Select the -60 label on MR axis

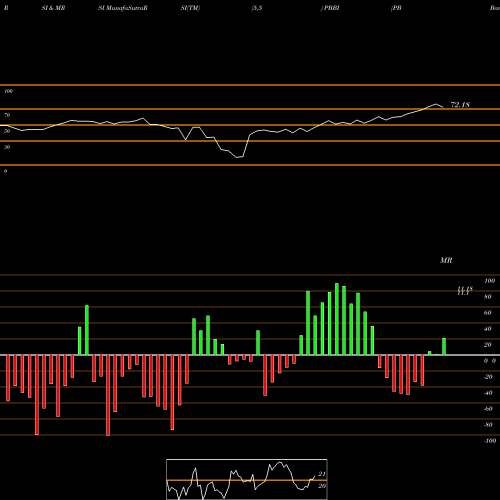pyautogui.click(x=488, y=409)
